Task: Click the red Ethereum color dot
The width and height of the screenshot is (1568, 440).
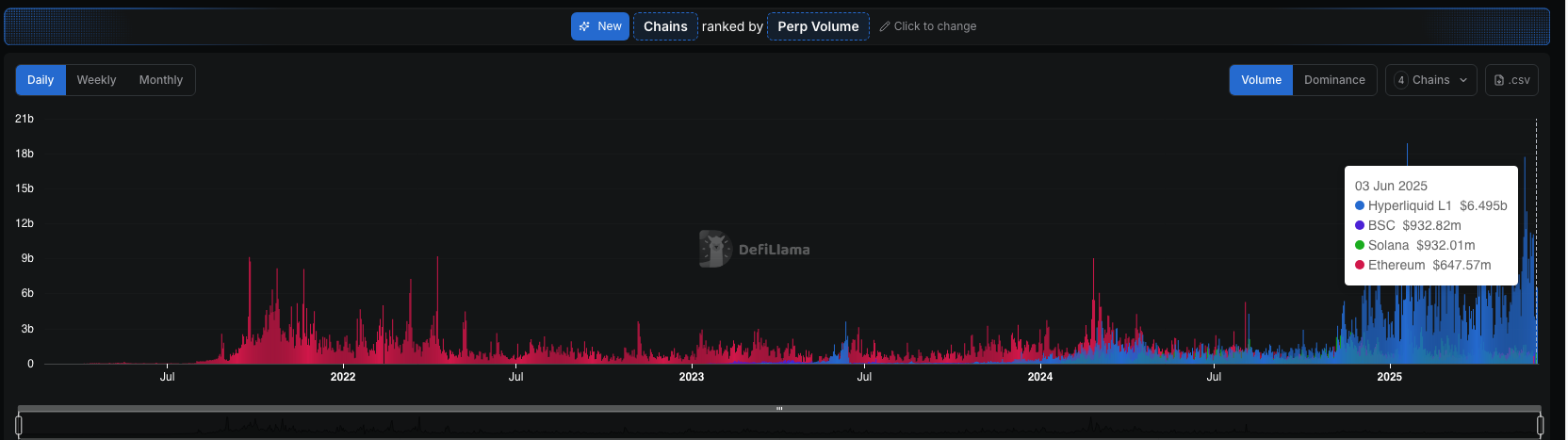Action: pyautogui.click(x=1360, y=265)
